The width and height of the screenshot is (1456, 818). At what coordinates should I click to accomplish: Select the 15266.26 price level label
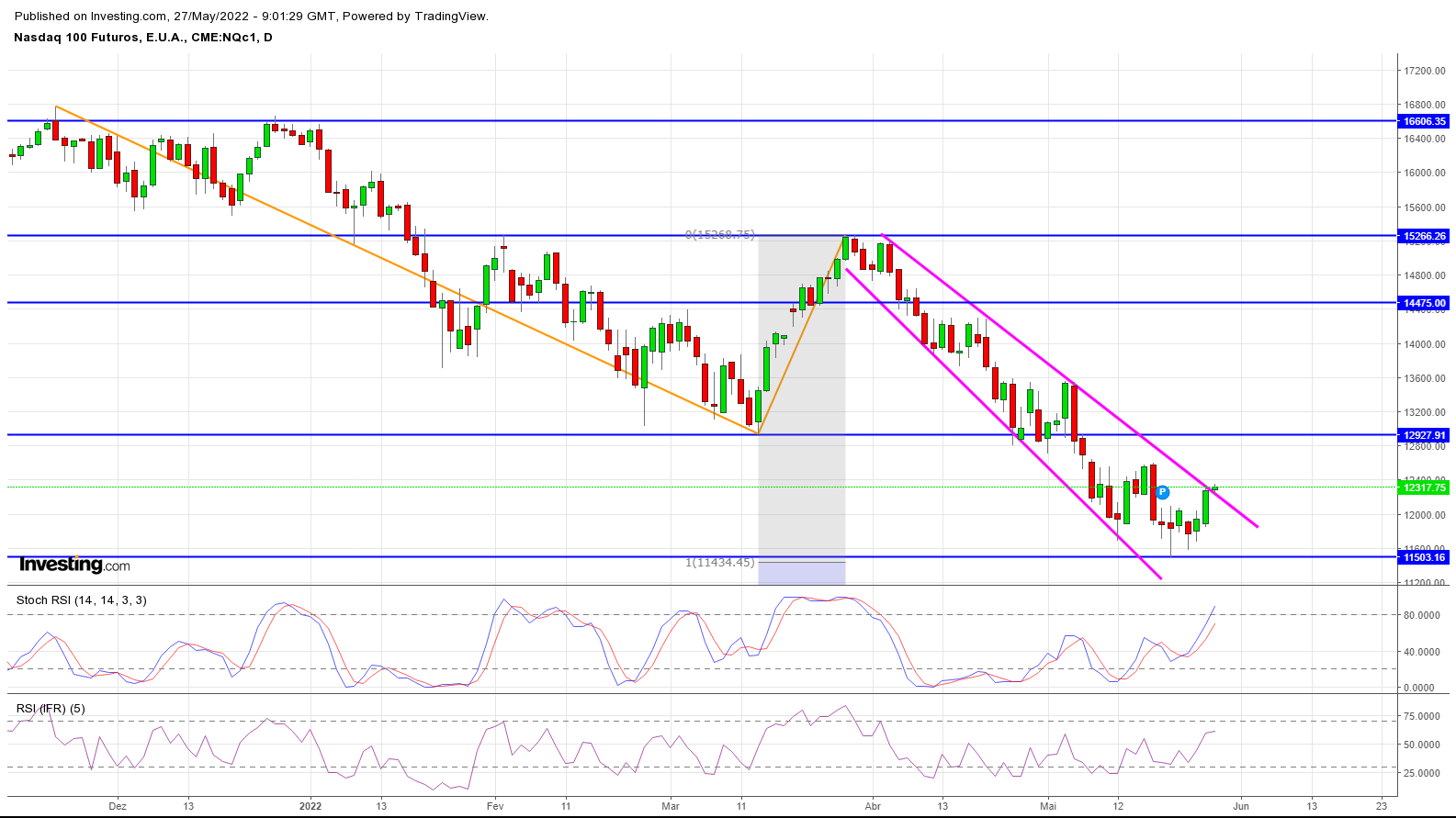click(1425, 236)
